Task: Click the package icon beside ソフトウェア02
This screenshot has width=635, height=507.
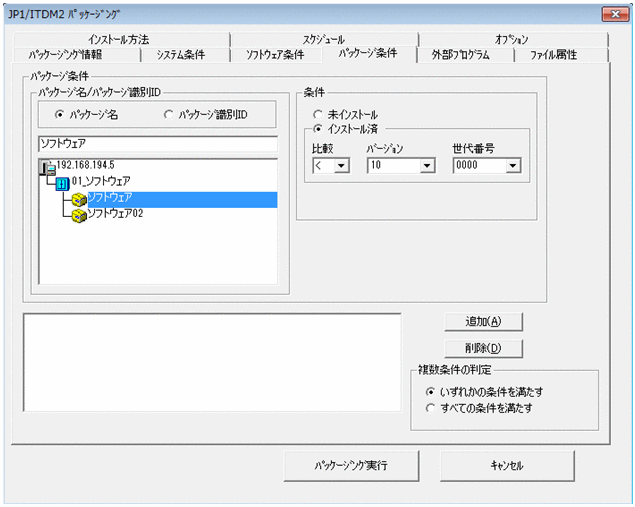Action: pyautogui.click(x=79, y=215)
